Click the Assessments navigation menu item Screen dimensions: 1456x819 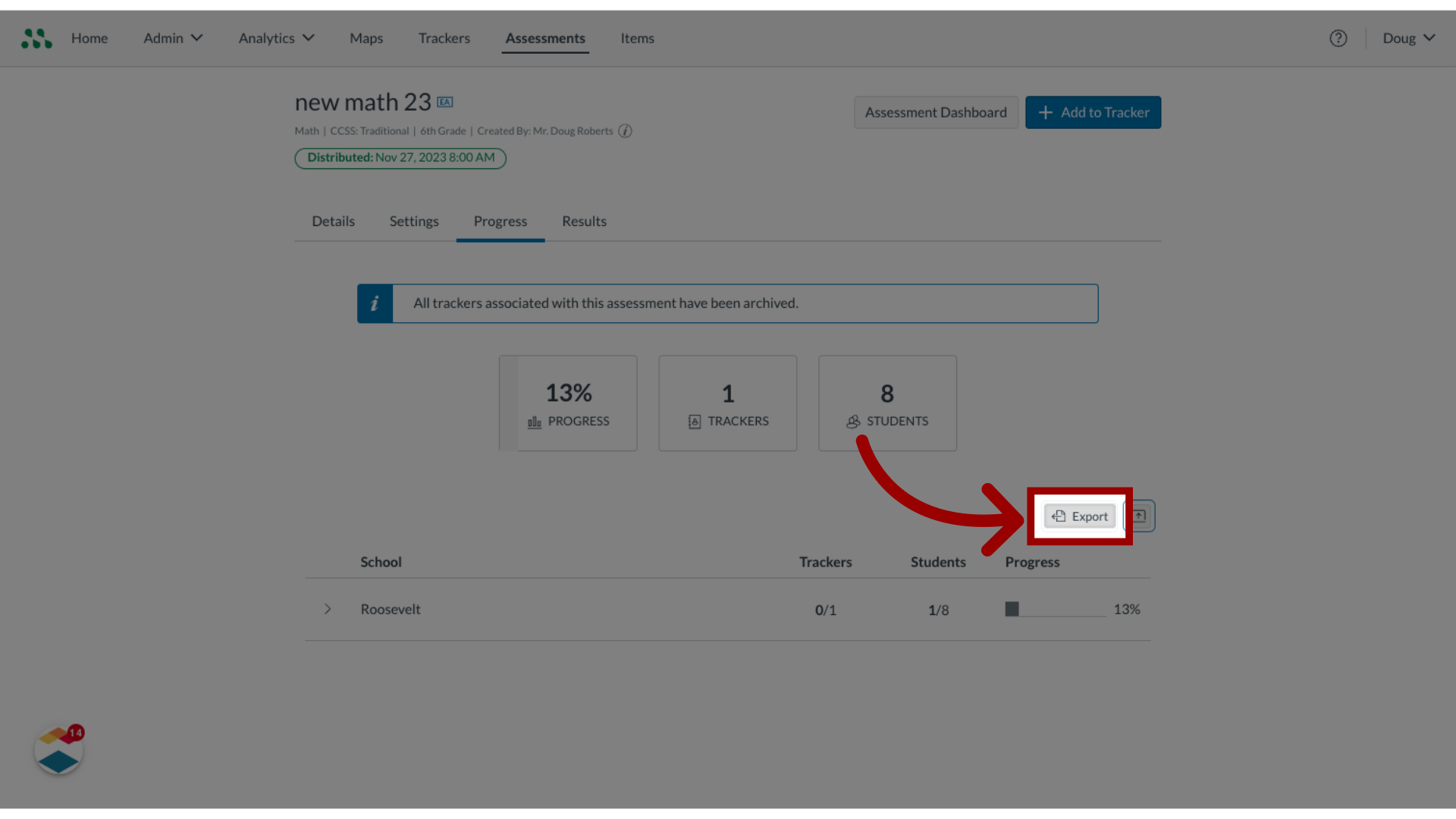(x=545, y=38)
